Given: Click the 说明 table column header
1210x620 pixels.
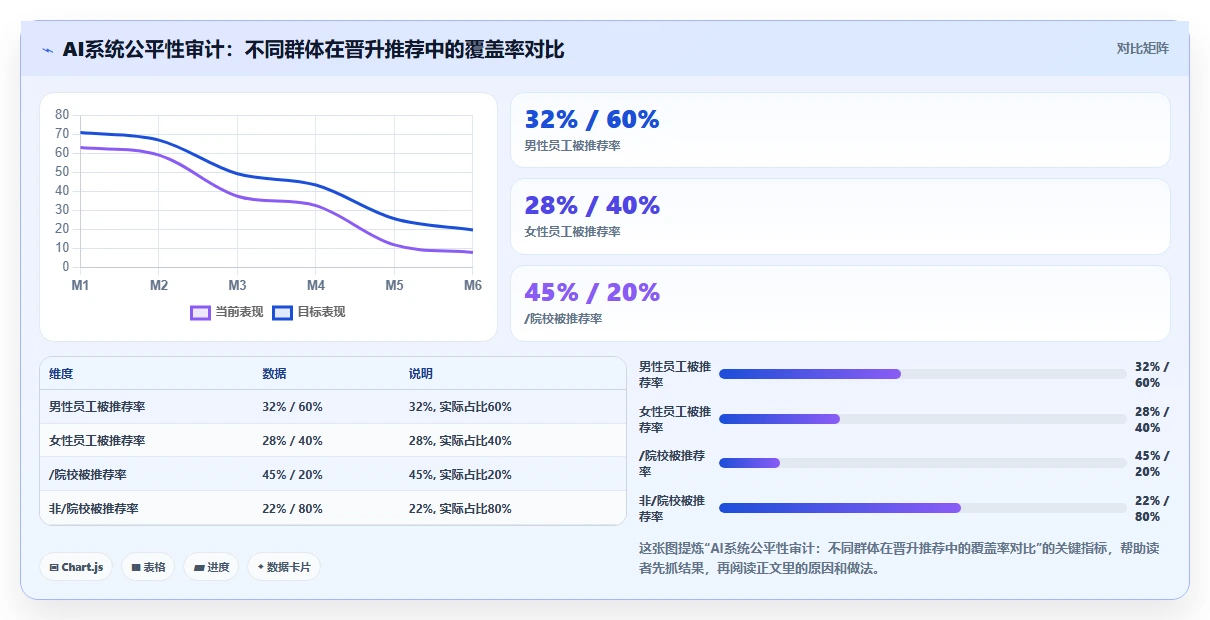Looking at the screenshot, I should click(x=421, y=373).
